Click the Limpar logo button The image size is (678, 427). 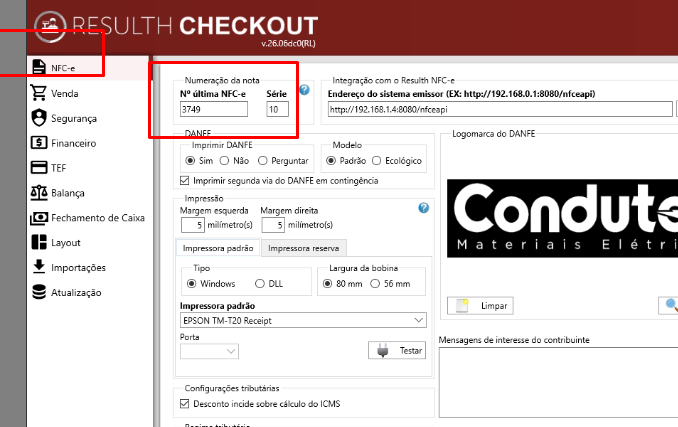point(480,306)
